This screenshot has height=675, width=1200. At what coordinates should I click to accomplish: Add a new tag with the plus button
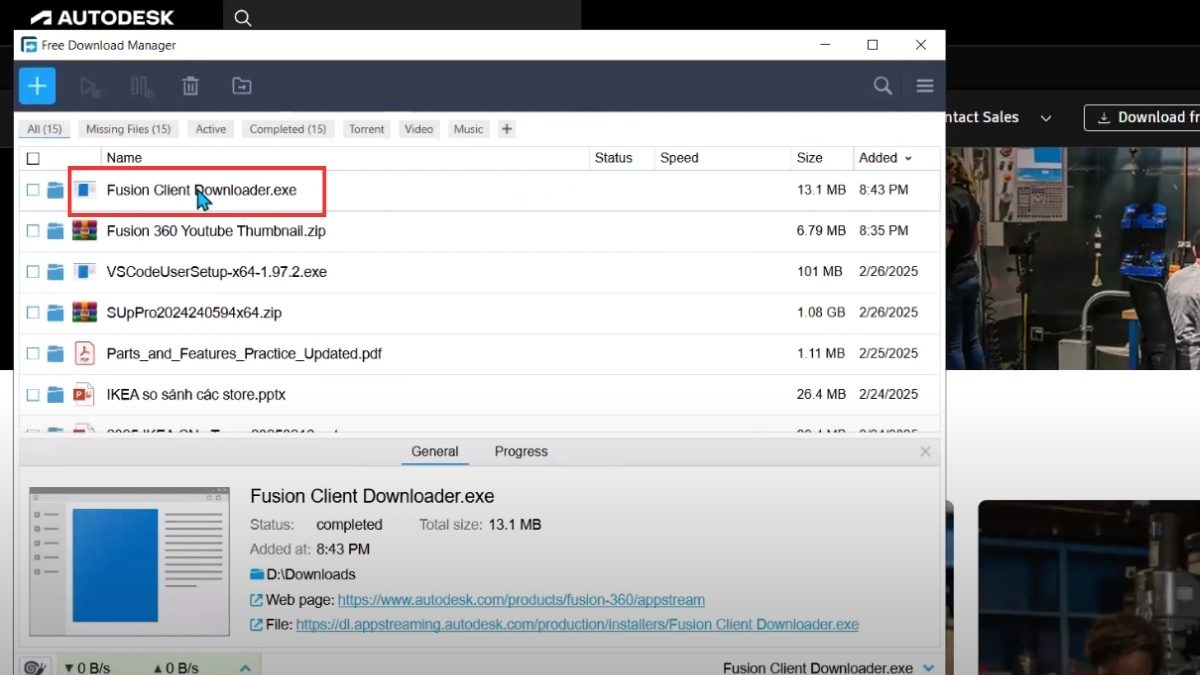pyautogui.click(x=507, y=129)
